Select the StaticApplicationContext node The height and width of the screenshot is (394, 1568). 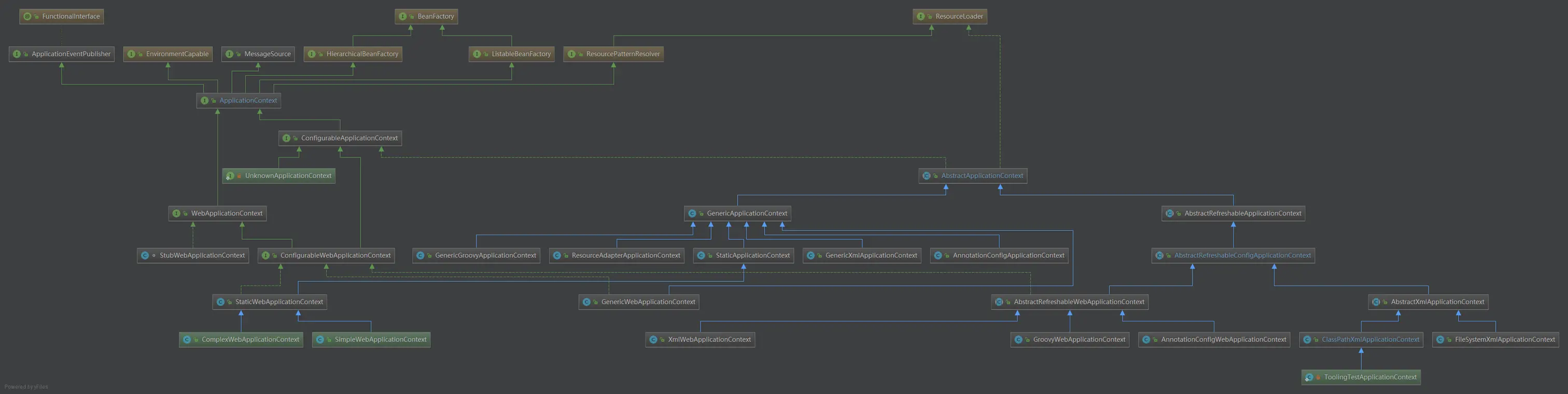[x=743, y=256]
